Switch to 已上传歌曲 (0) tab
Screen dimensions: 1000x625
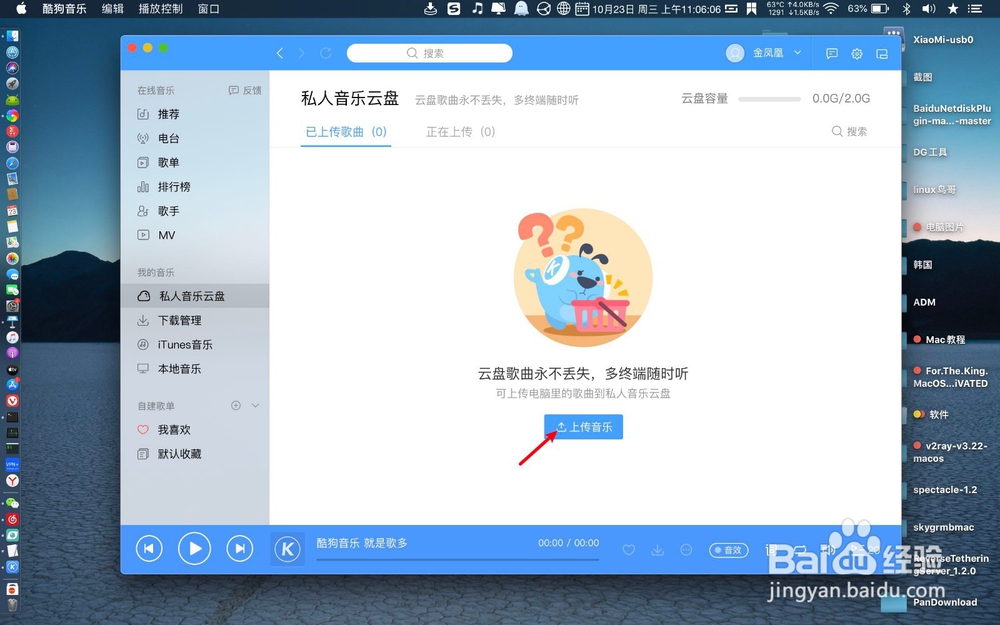346,132
